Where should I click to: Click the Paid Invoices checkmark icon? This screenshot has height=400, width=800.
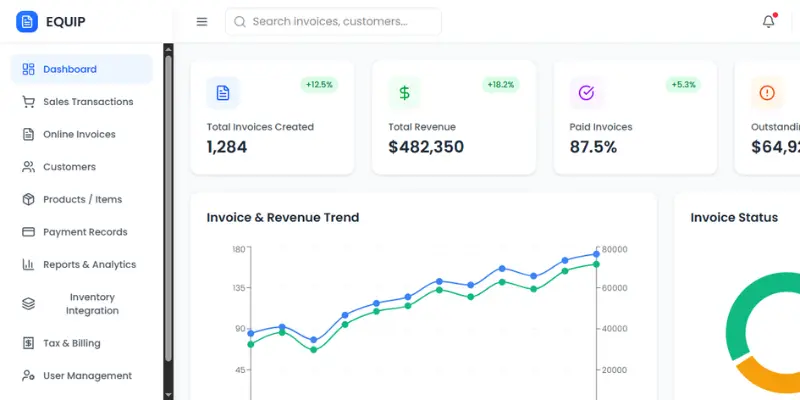[x=586, y=93]
